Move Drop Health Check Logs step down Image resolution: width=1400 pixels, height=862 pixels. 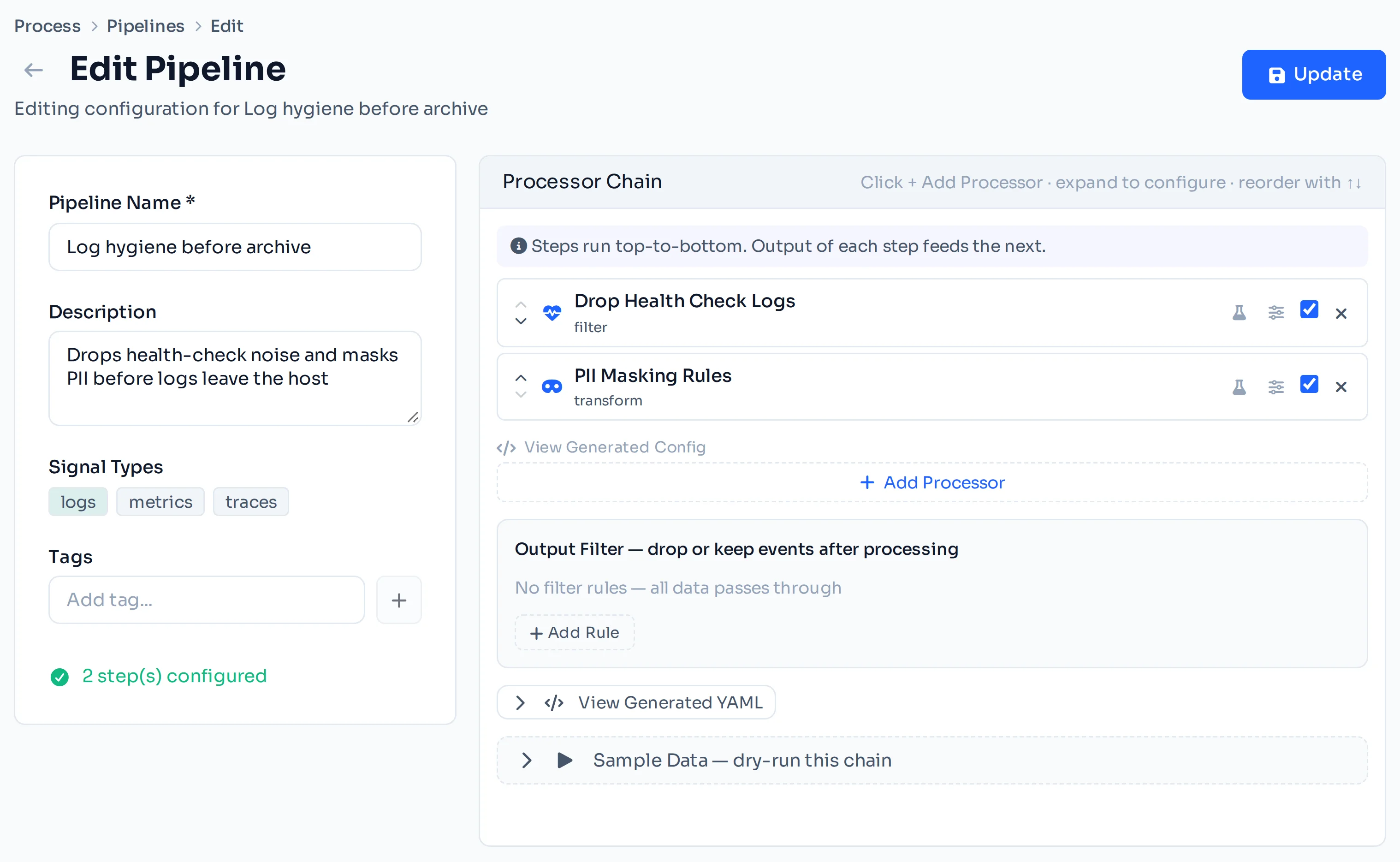point(521,321)
